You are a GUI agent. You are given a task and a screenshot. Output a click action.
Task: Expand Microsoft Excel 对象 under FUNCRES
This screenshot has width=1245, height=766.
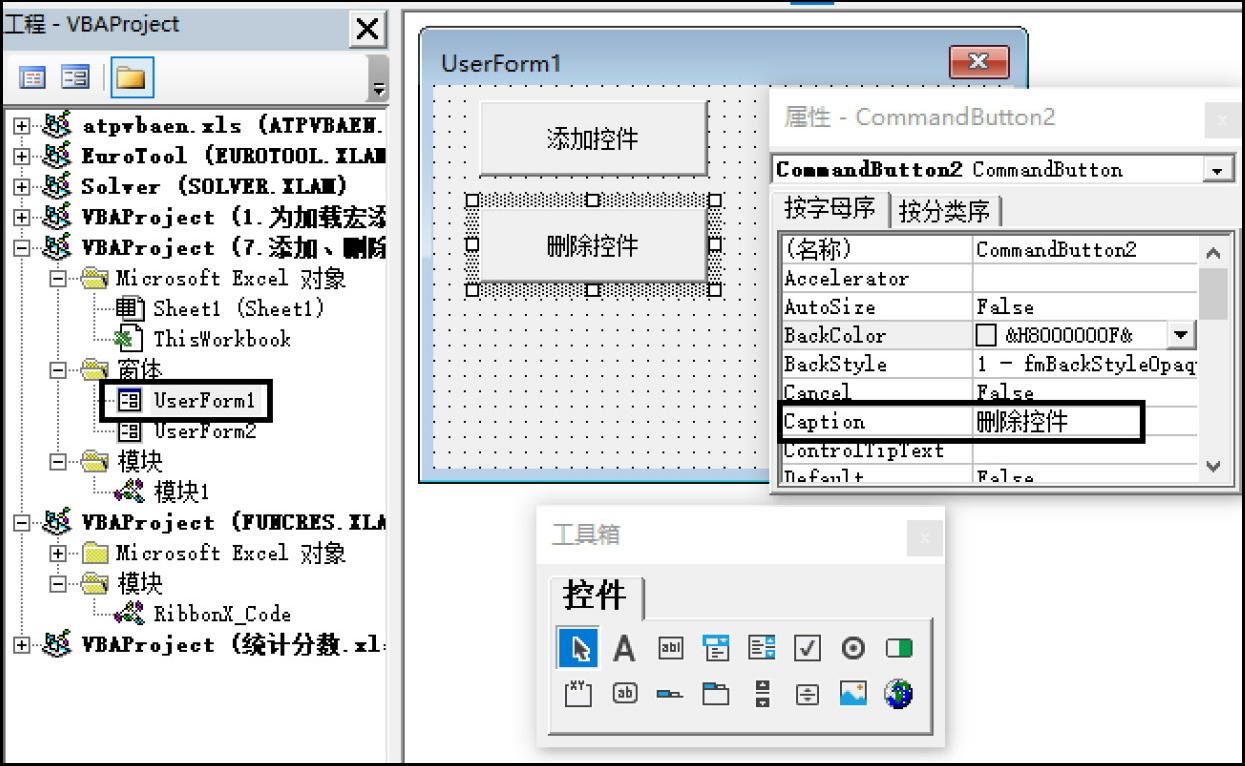(58, 553)
